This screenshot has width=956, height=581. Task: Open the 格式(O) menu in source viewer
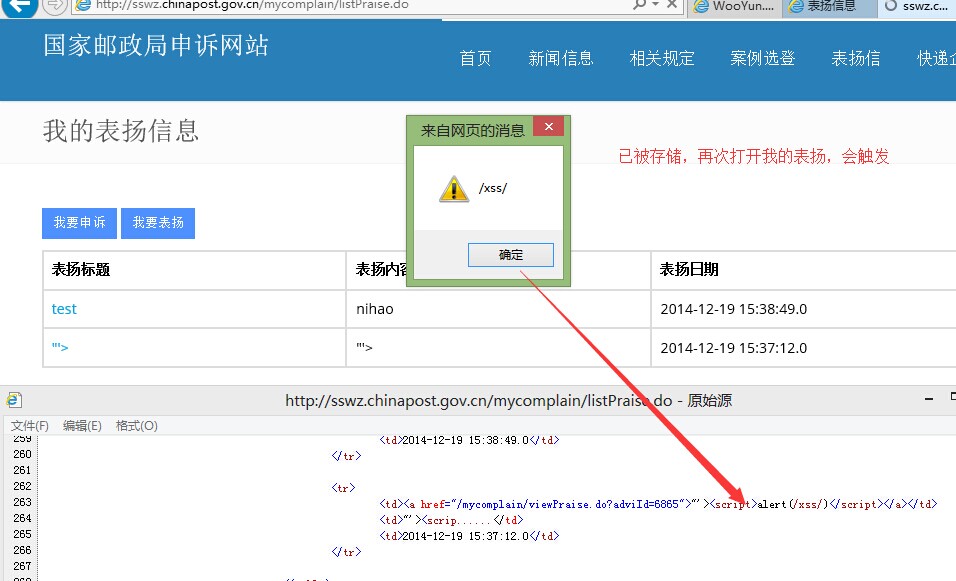click(x=137, y=426)
